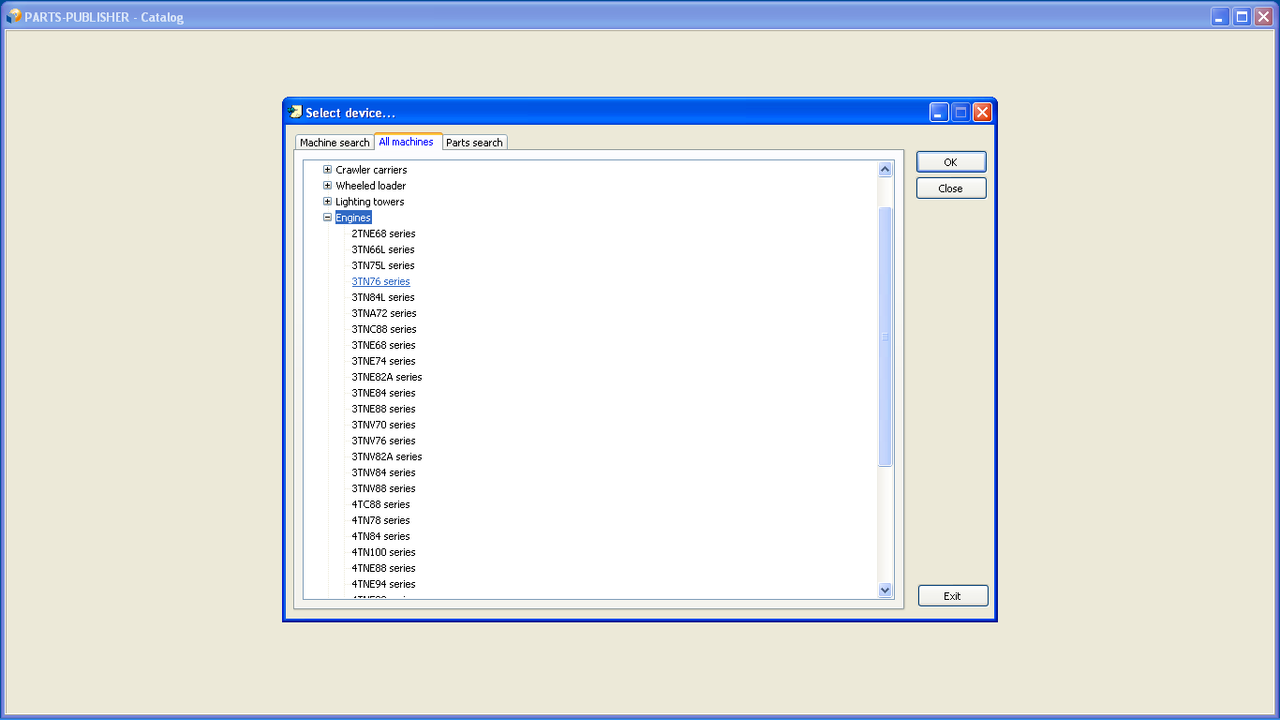Screen dimensions: 1280x720
Task: Select Crawler carriers in the tree
Action: click(371, 170)
